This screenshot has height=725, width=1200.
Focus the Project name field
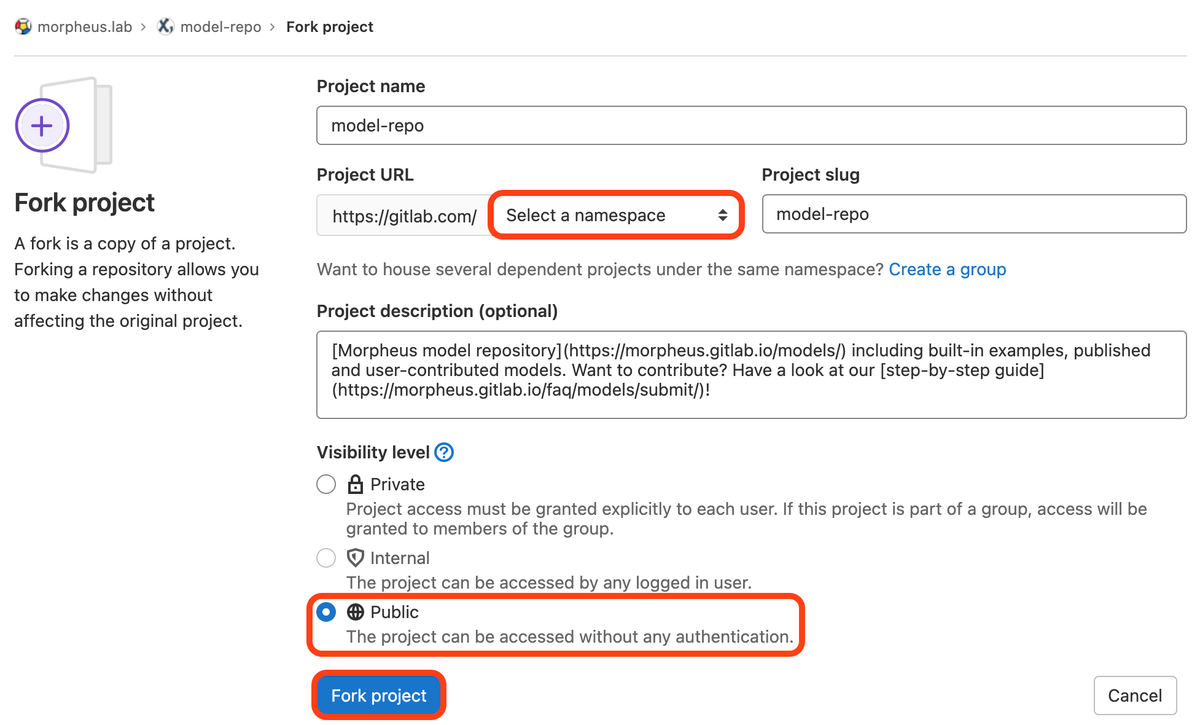750,126
